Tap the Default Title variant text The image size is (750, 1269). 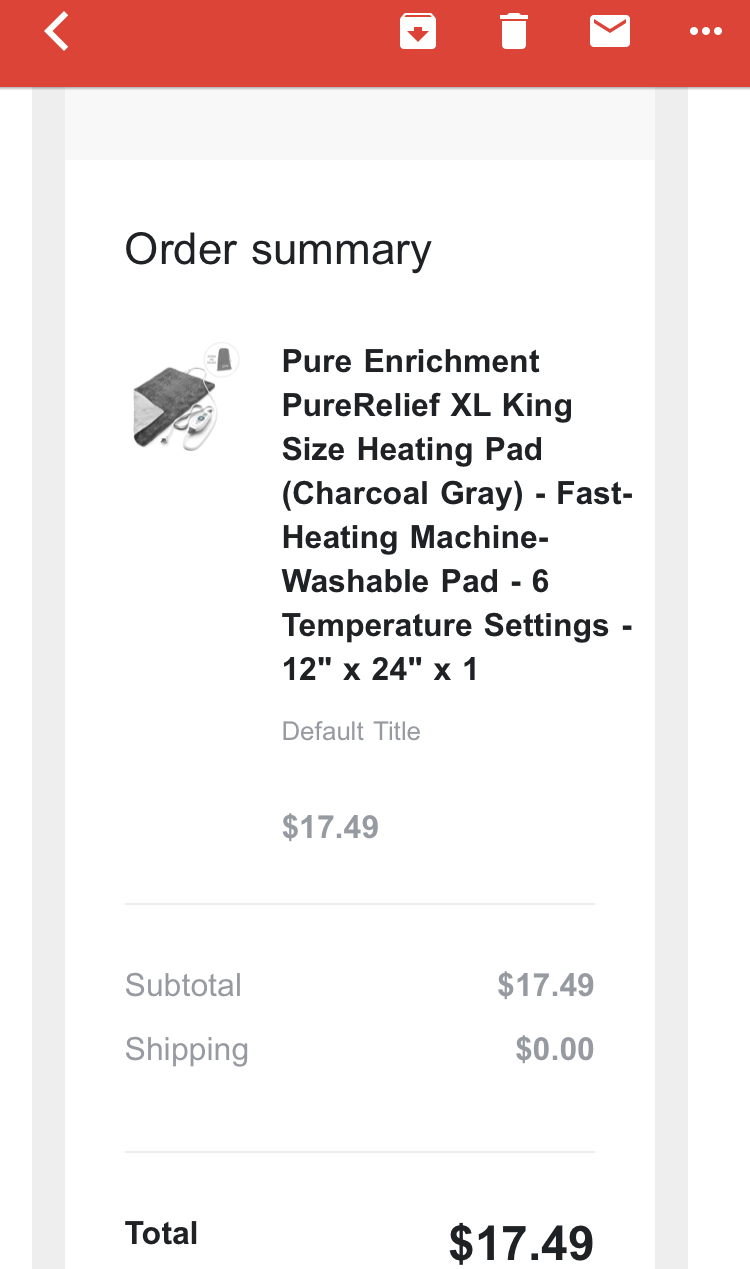(351, 731)
